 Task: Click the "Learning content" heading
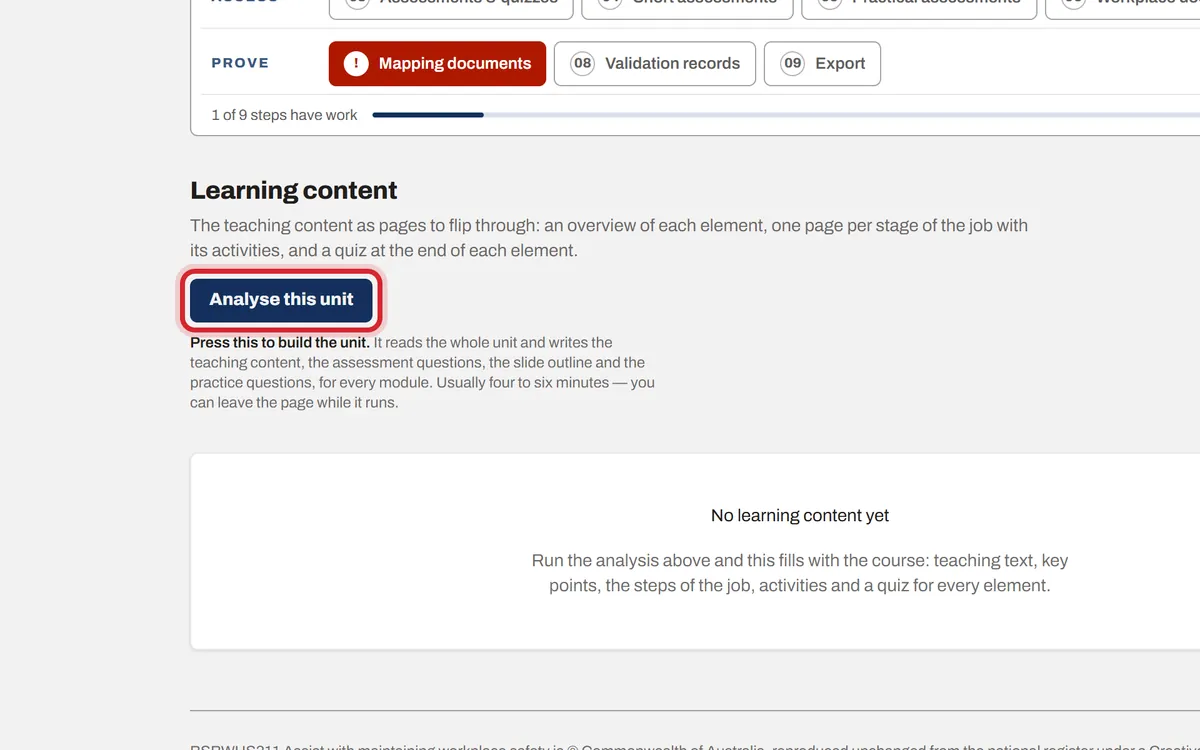(294, 190)
